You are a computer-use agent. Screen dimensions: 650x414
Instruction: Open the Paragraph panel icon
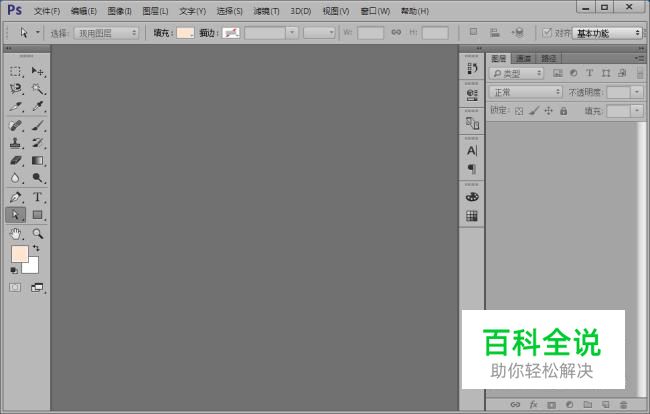pos(472,169)
